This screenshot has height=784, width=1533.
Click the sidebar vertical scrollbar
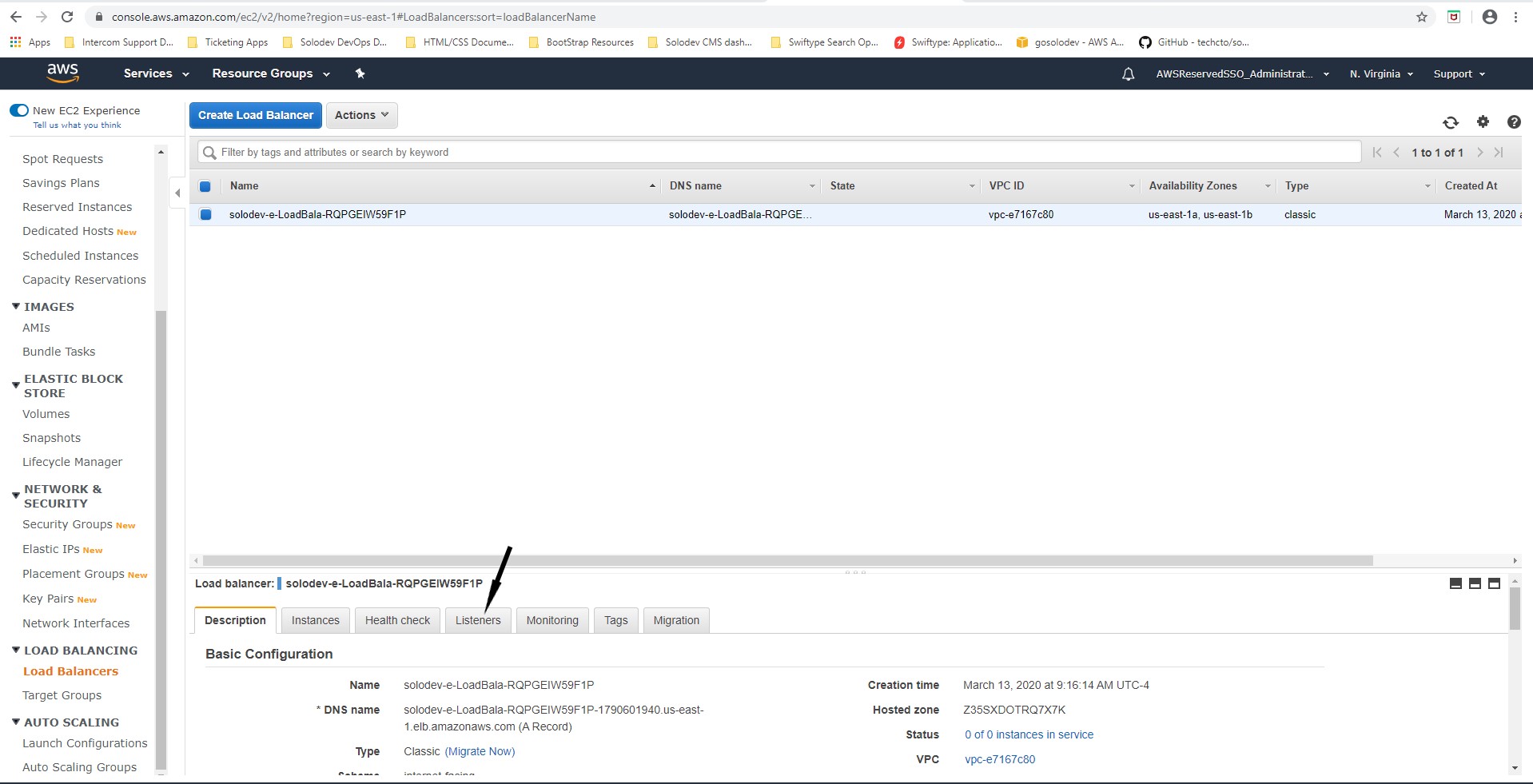coord(160,539)
